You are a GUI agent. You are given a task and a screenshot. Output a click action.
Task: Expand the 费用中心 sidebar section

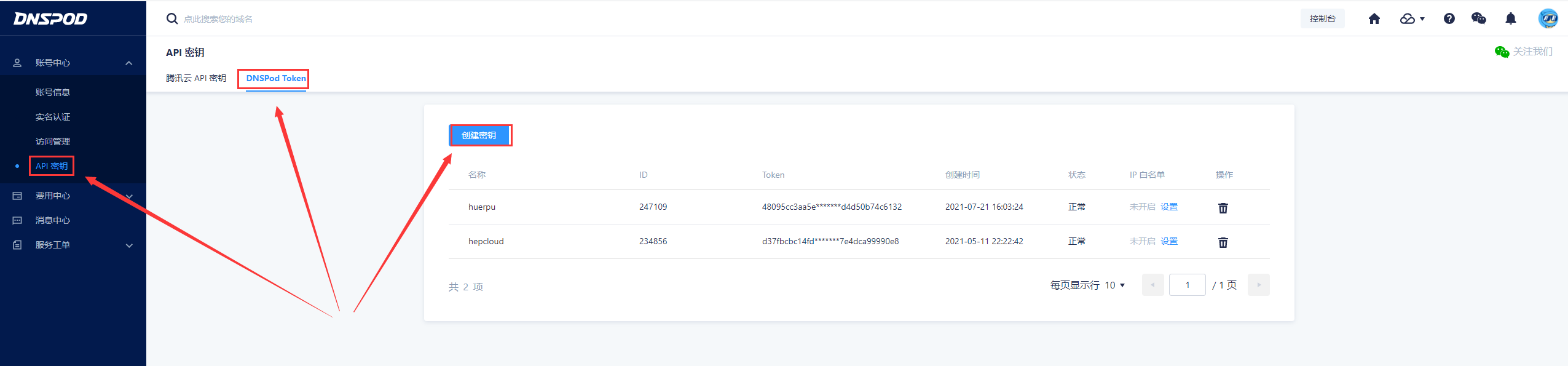[128, 196]
